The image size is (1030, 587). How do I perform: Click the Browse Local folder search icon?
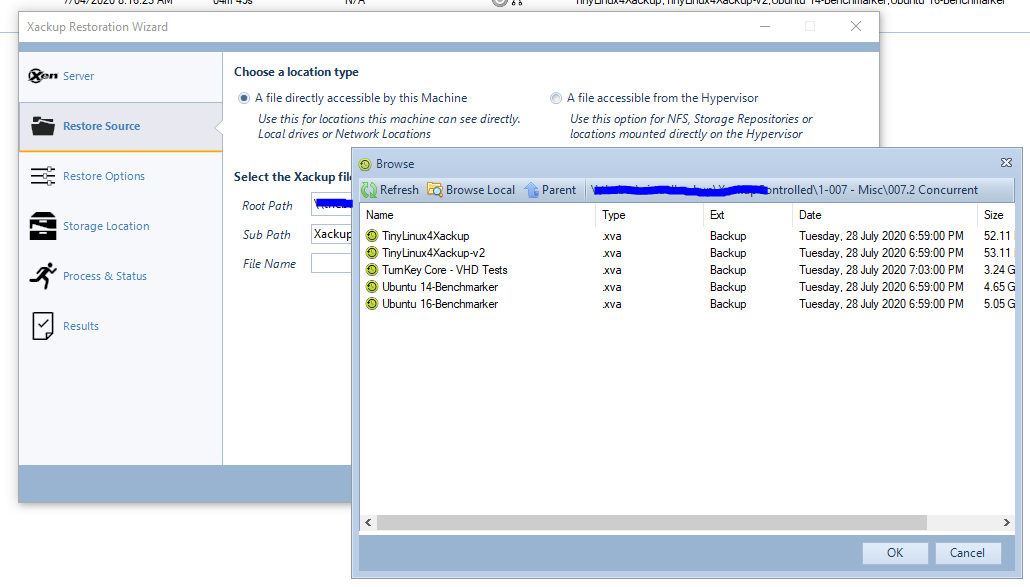(x=435, y=190)
